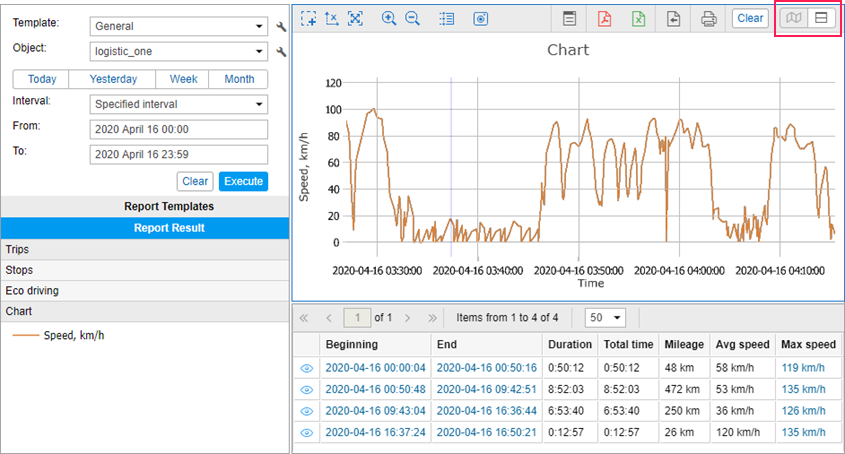
Task: Show trip starting 00:50:48 with eye icon
Action: [x=307, y=390]
